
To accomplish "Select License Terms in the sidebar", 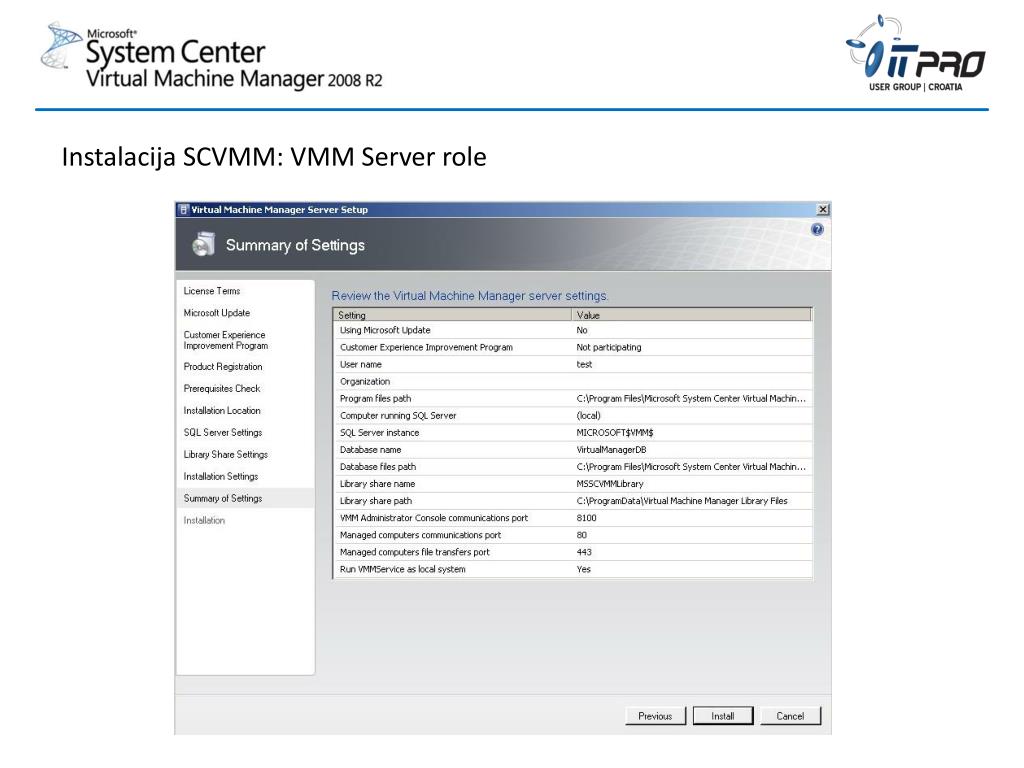I will (212, 291).
